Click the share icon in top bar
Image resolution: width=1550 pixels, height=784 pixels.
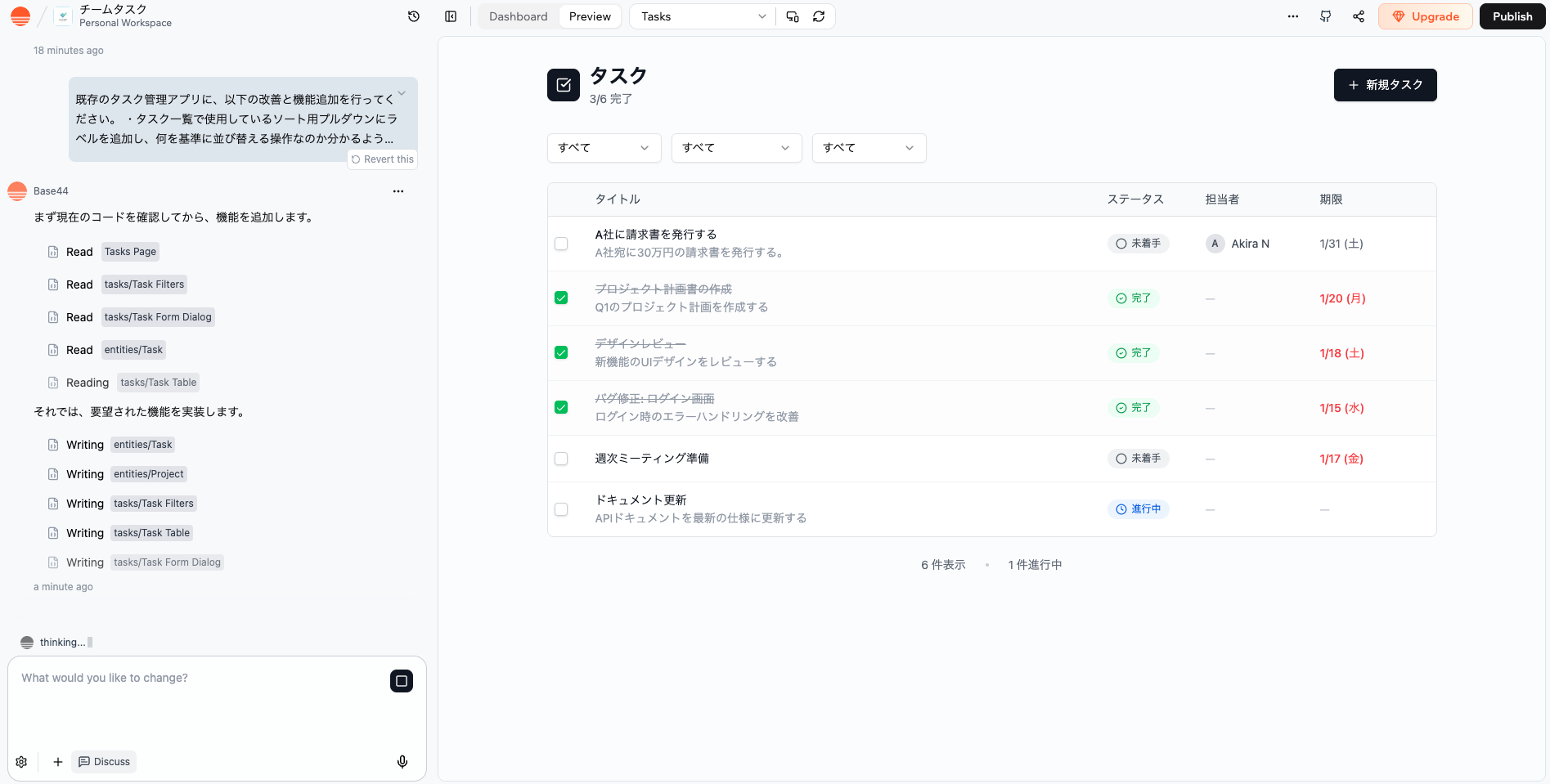click(x=1359, y=16)
